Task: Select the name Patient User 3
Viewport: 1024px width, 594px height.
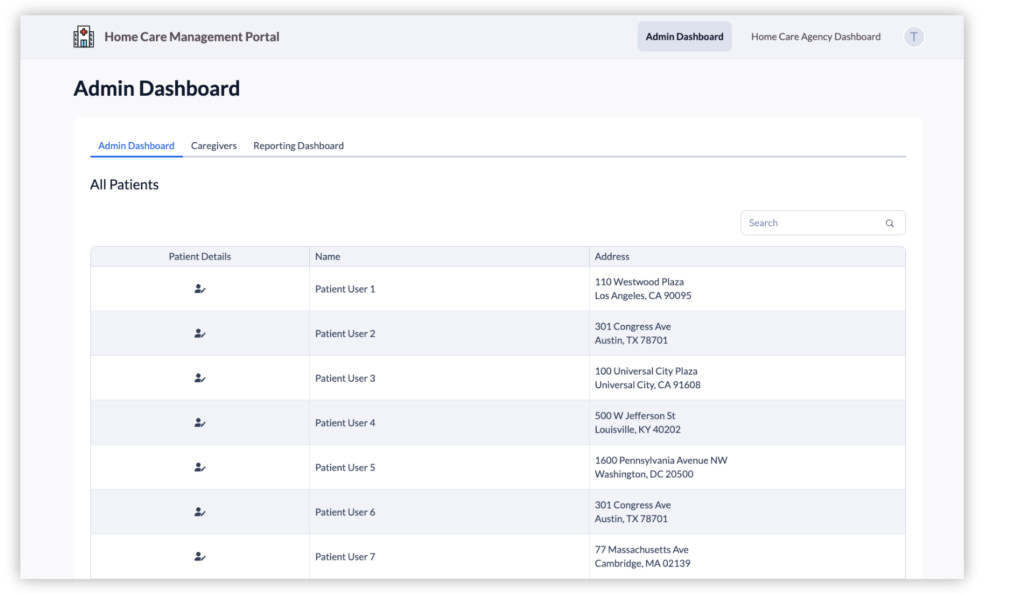Action: 345,378
